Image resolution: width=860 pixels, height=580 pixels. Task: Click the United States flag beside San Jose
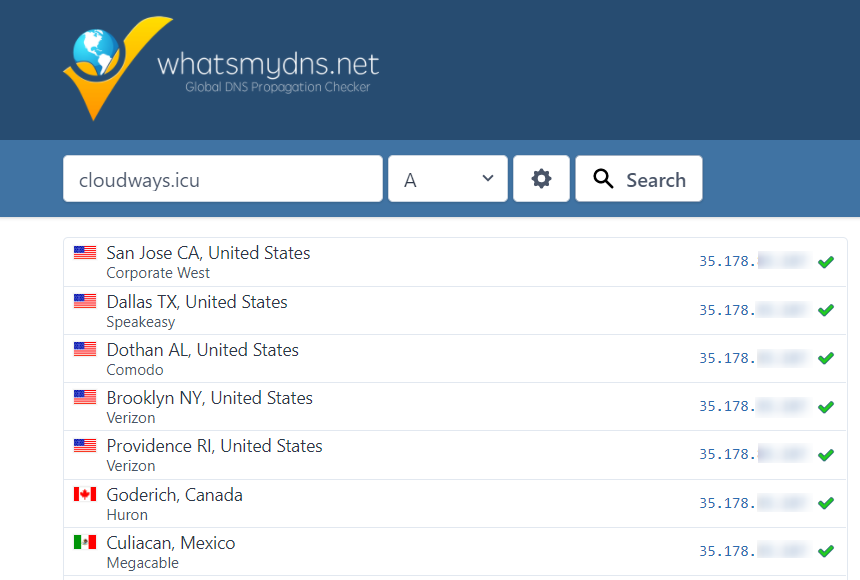click(85, 252)
